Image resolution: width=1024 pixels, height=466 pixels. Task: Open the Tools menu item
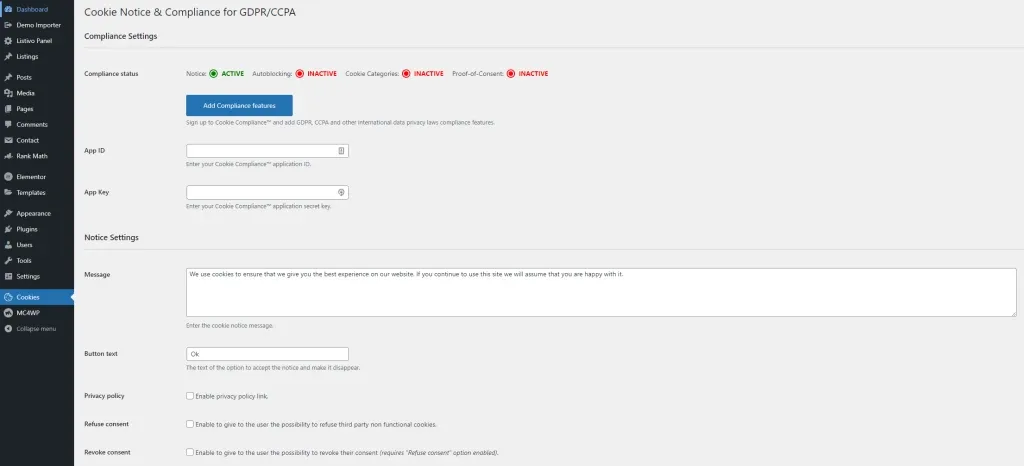(37, 260)
